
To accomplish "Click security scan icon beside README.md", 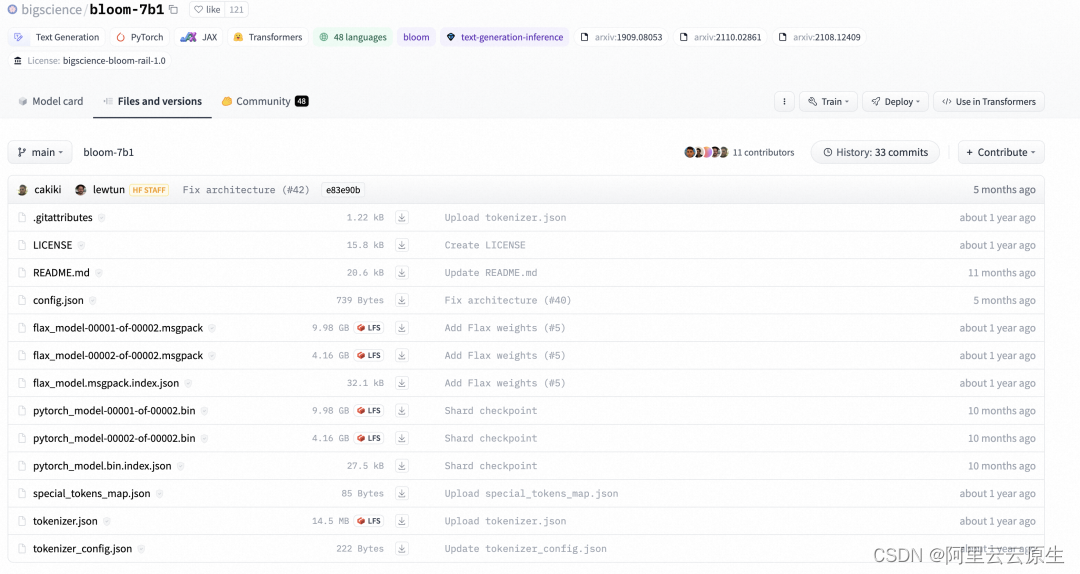I will (98, 273).
